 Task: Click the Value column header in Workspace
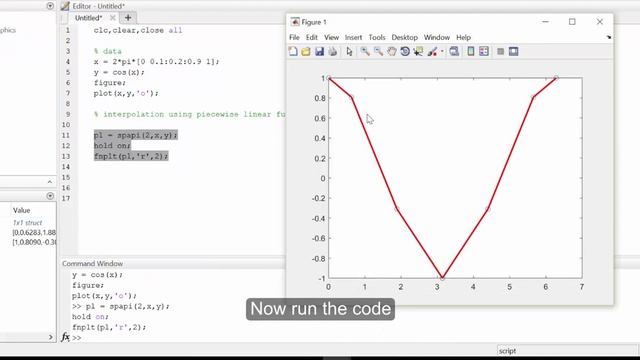22,211
